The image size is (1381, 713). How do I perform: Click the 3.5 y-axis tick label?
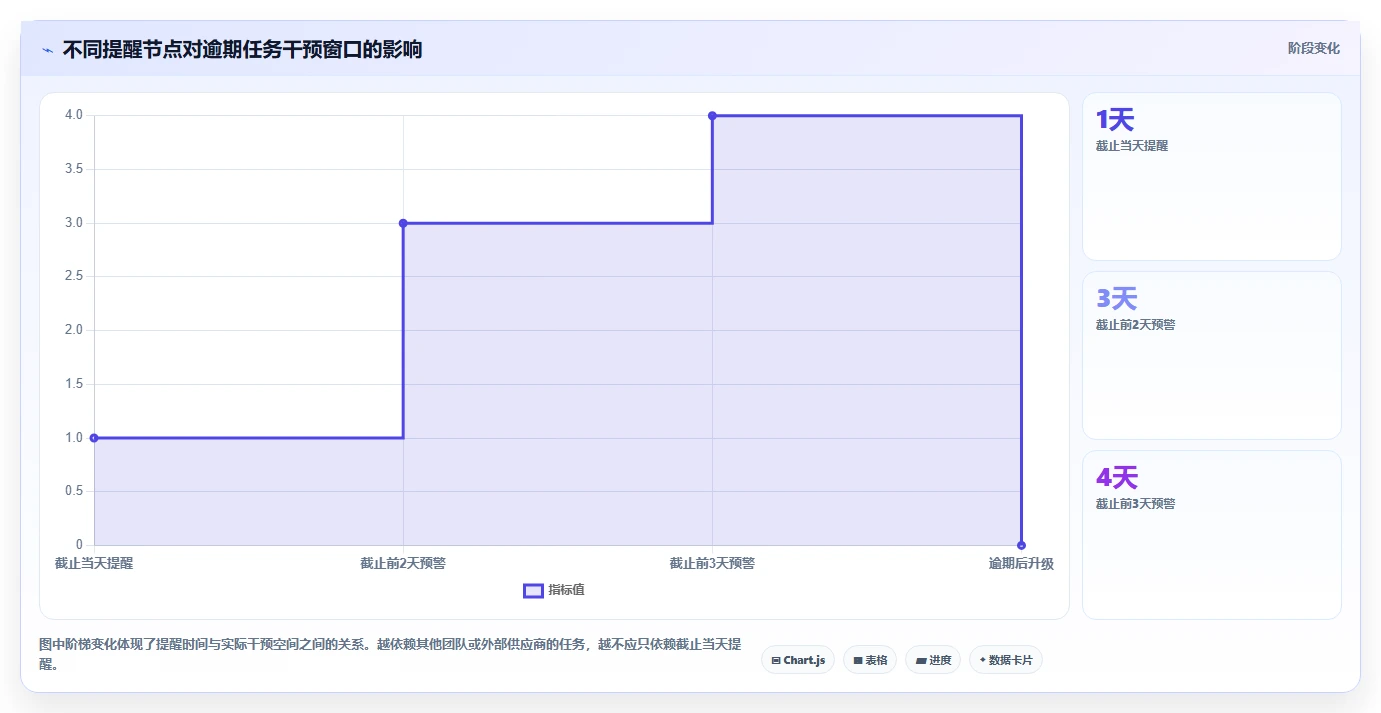coord(74,169)
